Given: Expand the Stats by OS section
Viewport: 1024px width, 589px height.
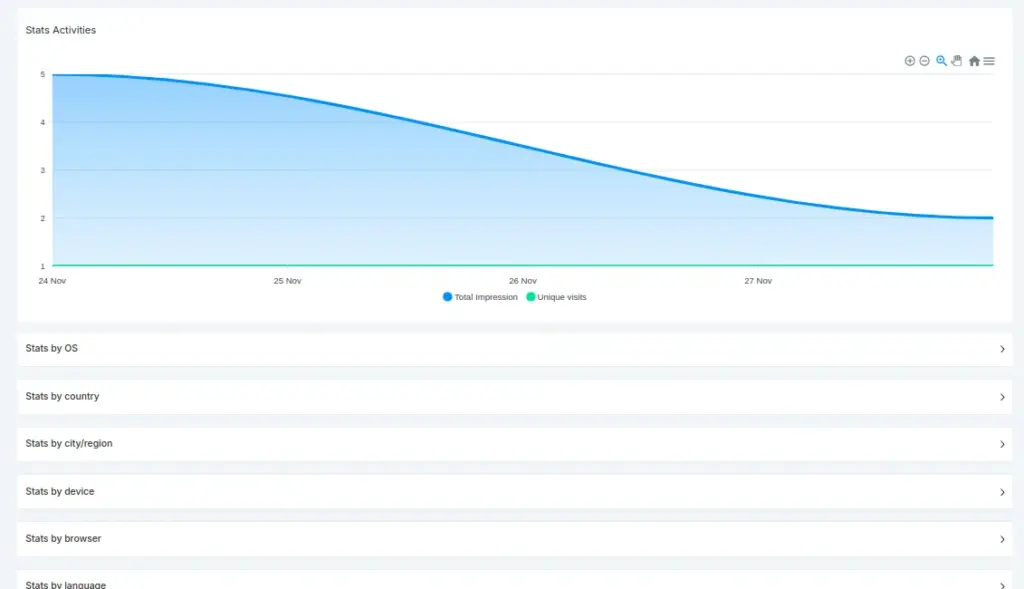Looking at the screenshot, I should click(x=512, y=349).
